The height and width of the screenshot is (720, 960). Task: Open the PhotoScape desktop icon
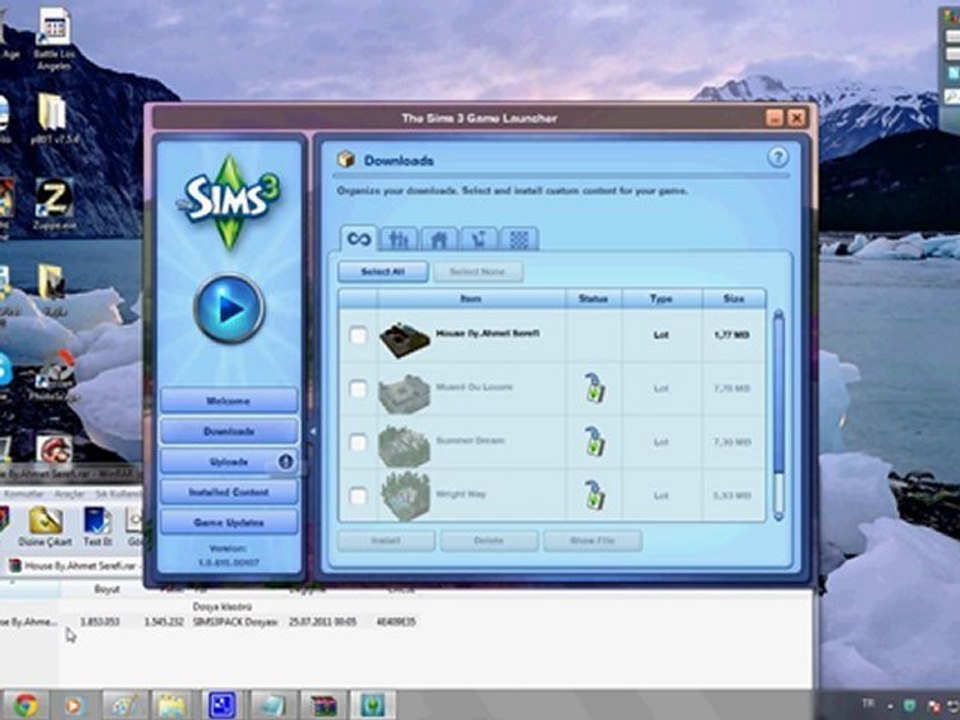click(54, 375)
